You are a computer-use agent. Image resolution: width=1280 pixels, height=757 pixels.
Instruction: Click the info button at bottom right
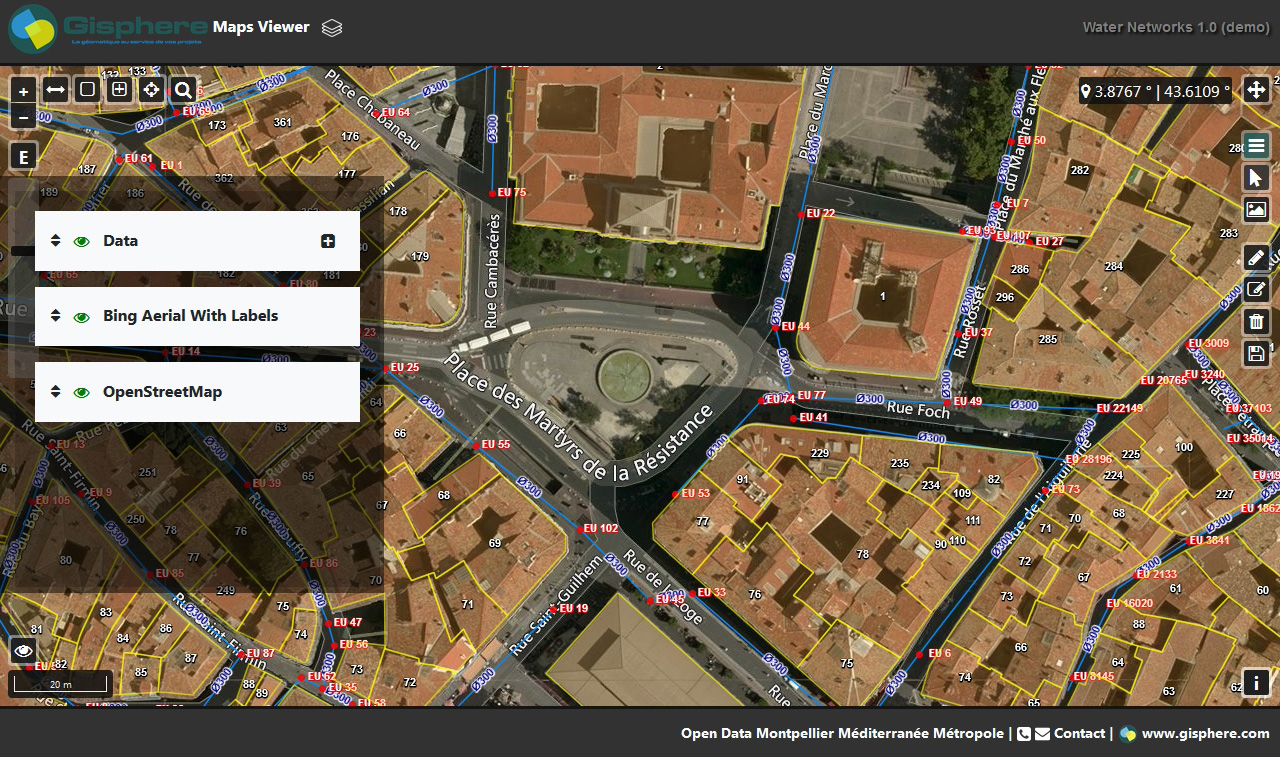1256,682
